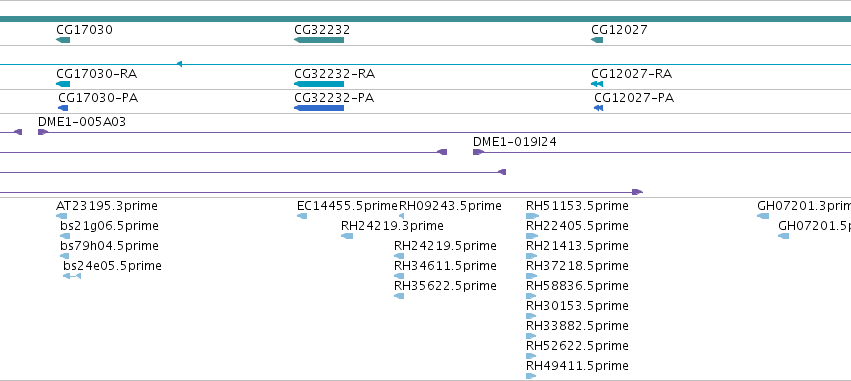Click the CG17030 gene arrow glyph
The height and width of the screenshot is (381, 851).
[63, 40]
